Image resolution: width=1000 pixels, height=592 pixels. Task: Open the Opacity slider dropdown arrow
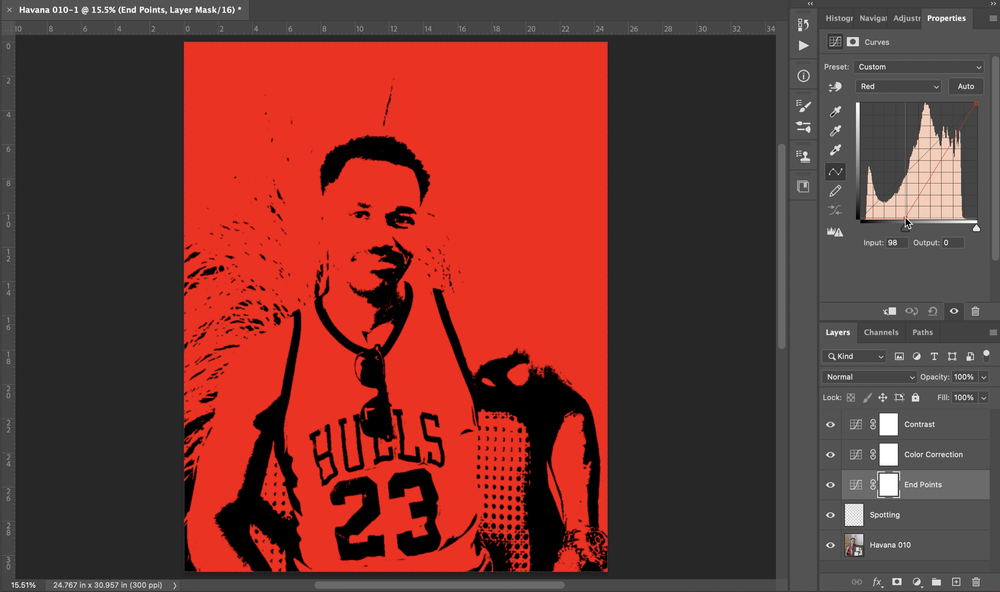point(984,377)
